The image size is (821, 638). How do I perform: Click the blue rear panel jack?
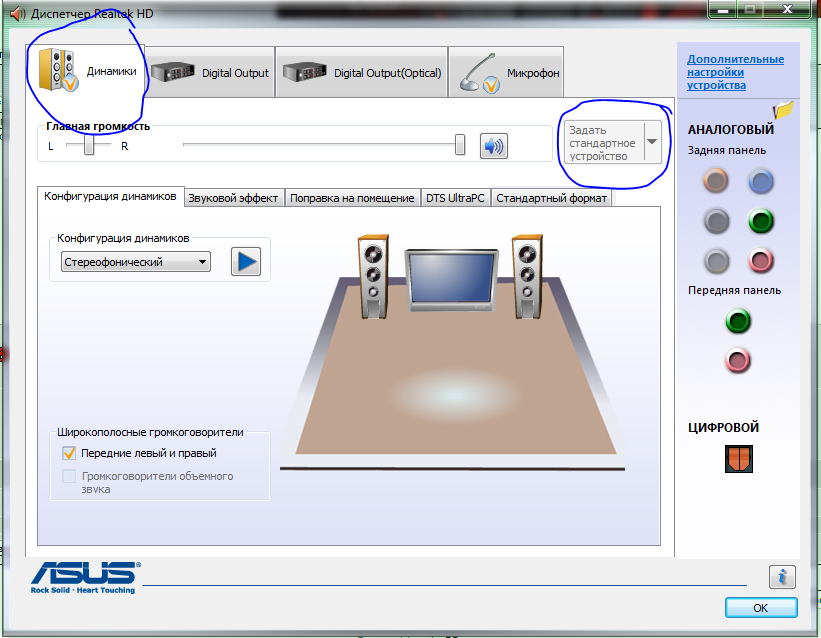coord(761,181)
